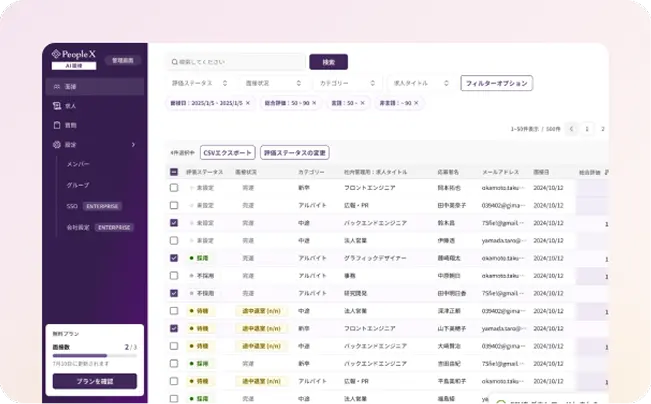651x404 pixels.
Task: Click the 設定 settings gear icon
Action: pyautogui.click(x=57, y=145)
